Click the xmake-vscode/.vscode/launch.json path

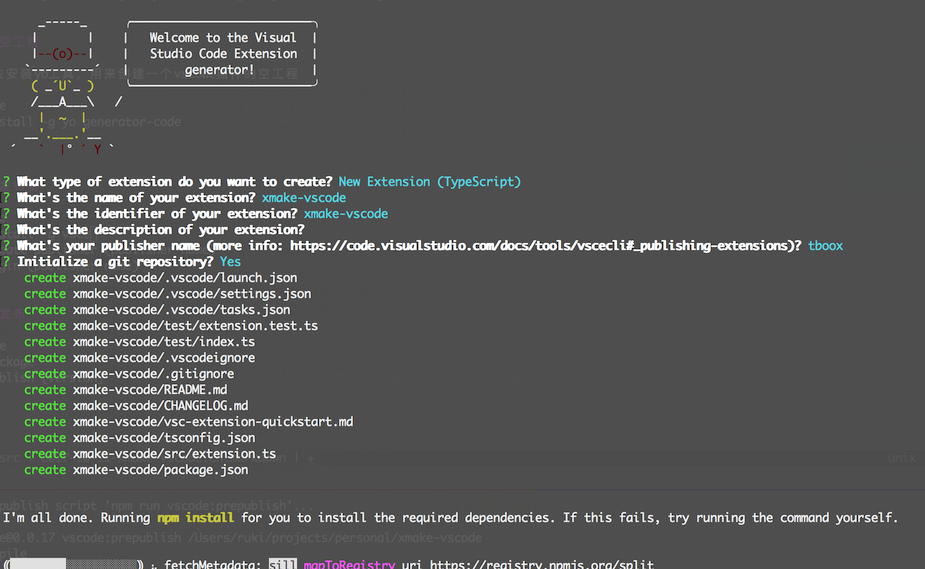(185, 278)
